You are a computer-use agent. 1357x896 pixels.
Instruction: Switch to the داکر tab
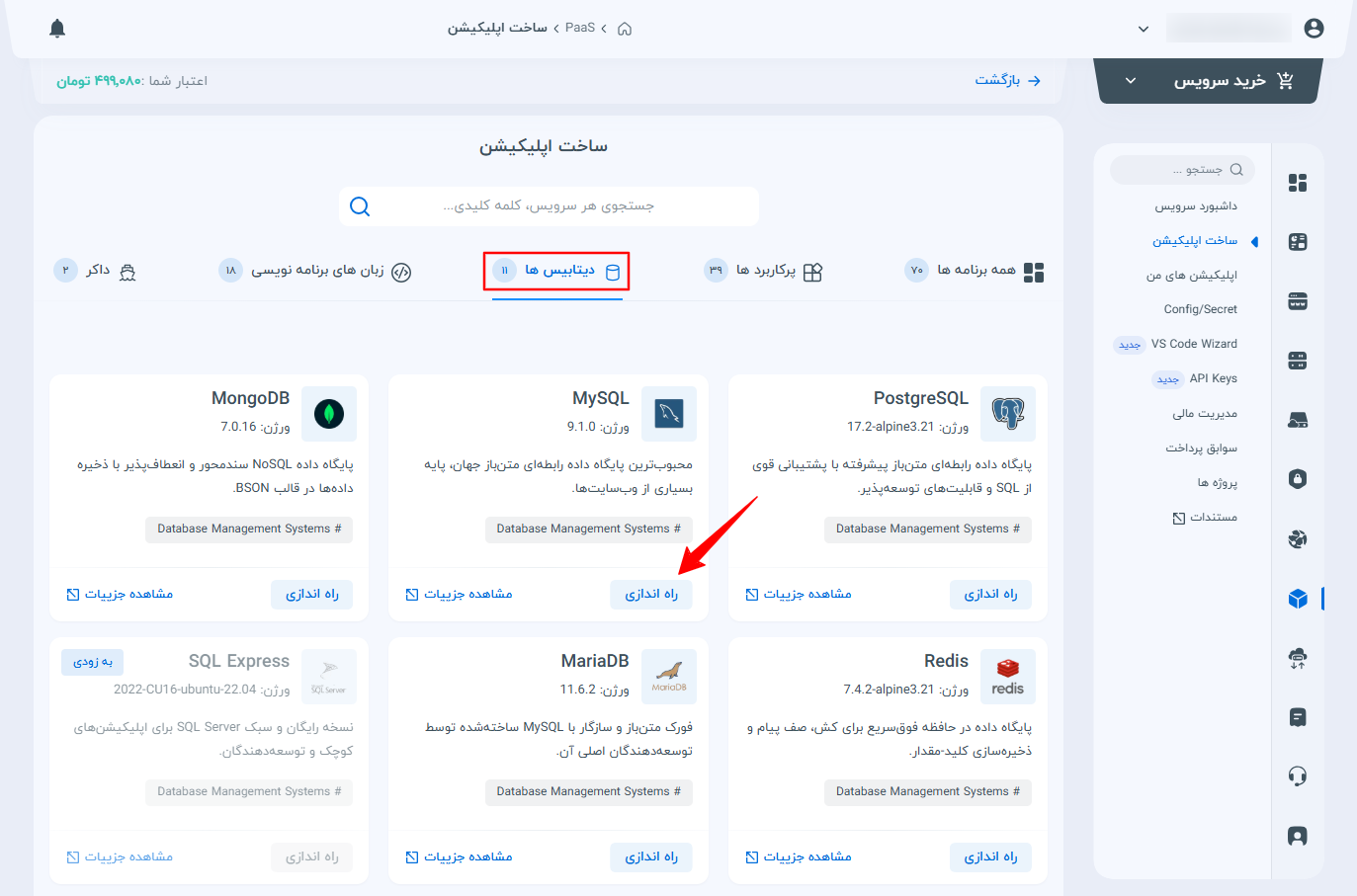(95, 271)
